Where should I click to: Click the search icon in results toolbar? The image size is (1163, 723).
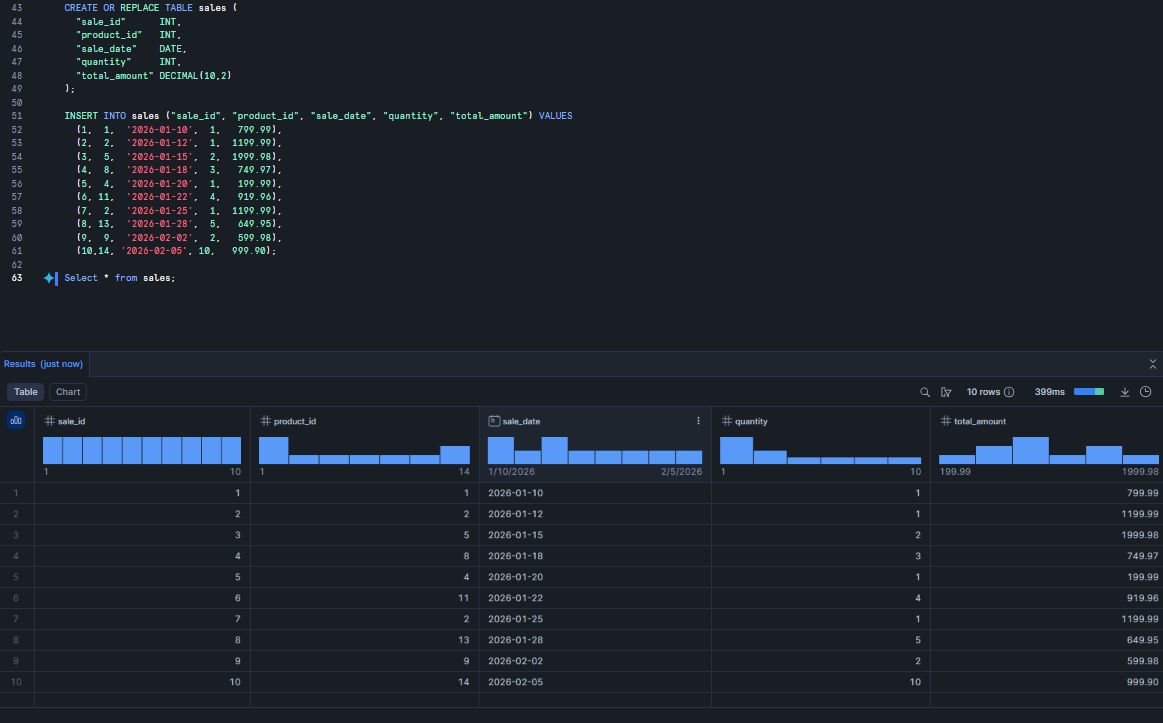point(925,392)
